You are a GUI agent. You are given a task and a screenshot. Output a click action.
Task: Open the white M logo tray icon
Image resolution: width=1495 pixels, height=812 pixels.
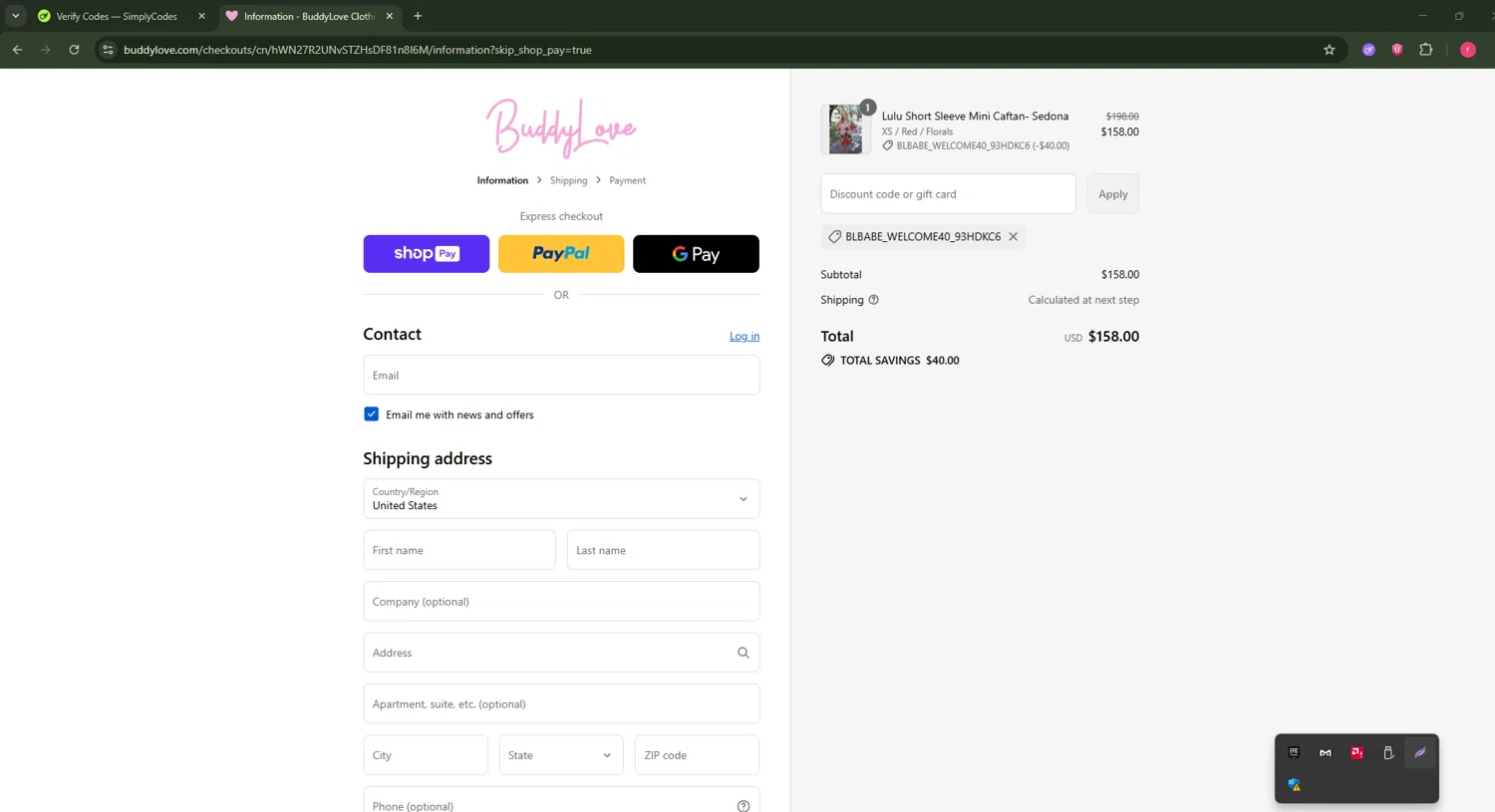1326,753
